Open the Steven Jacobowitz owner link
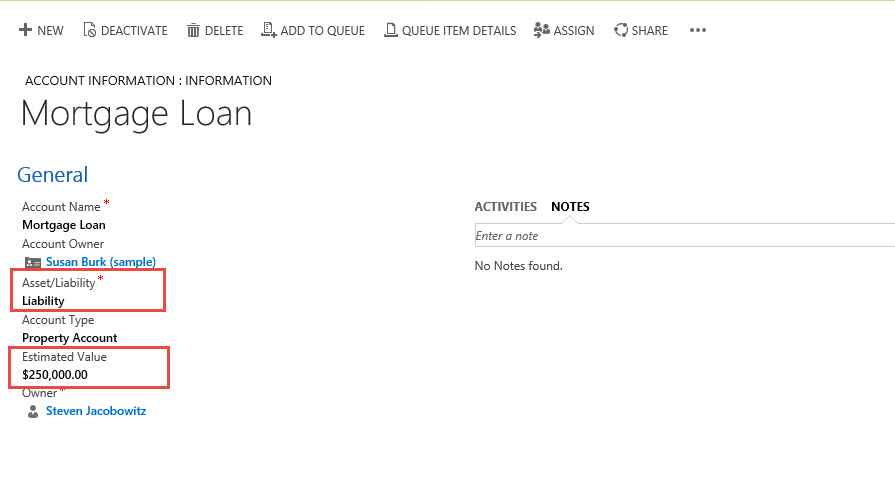The height and width of the screenshot is (489, 895). pyautogui.click(x=96, y=411)
